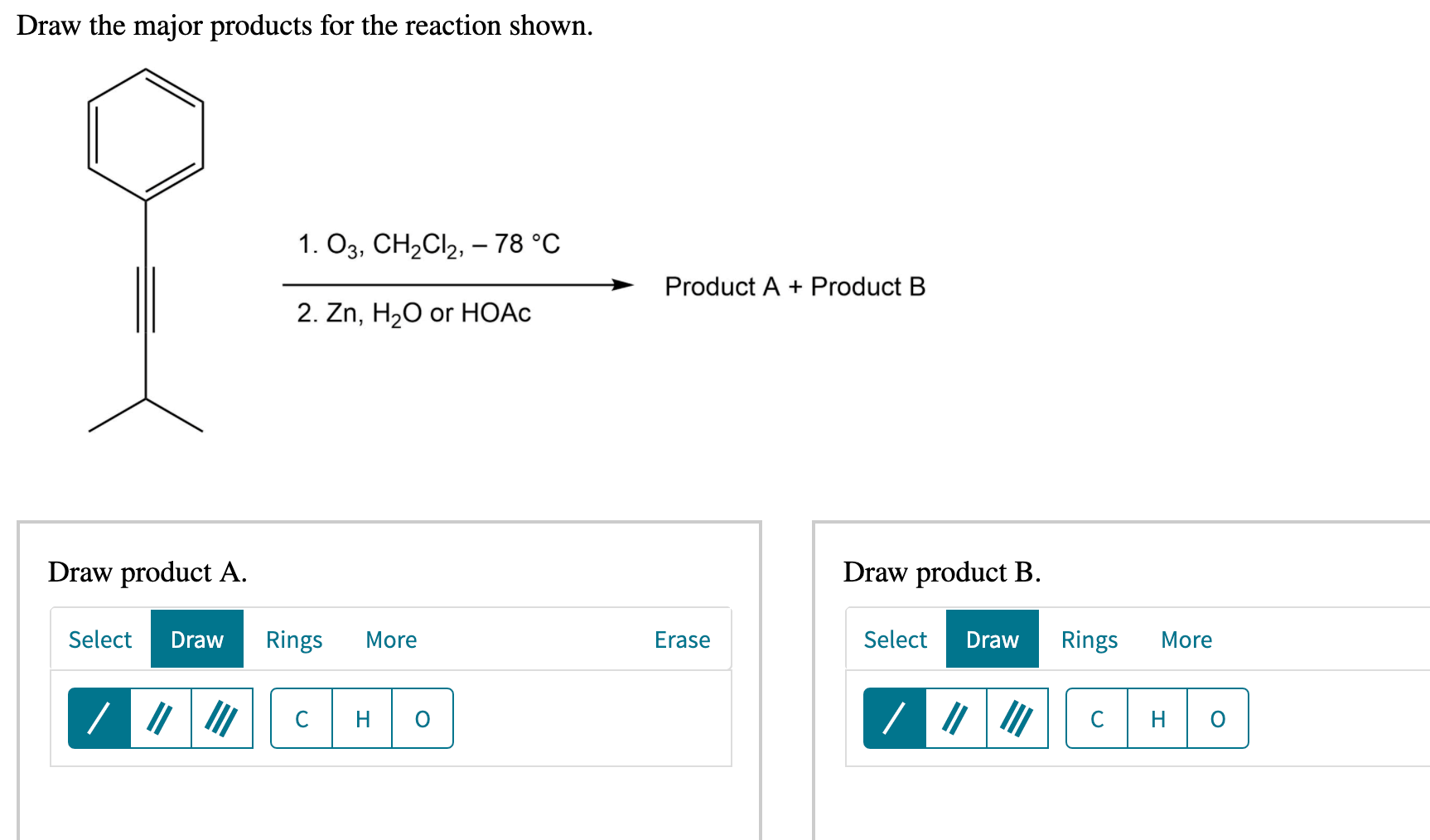
Task: Open Rings menu for product A
Action: coord(294,640)
